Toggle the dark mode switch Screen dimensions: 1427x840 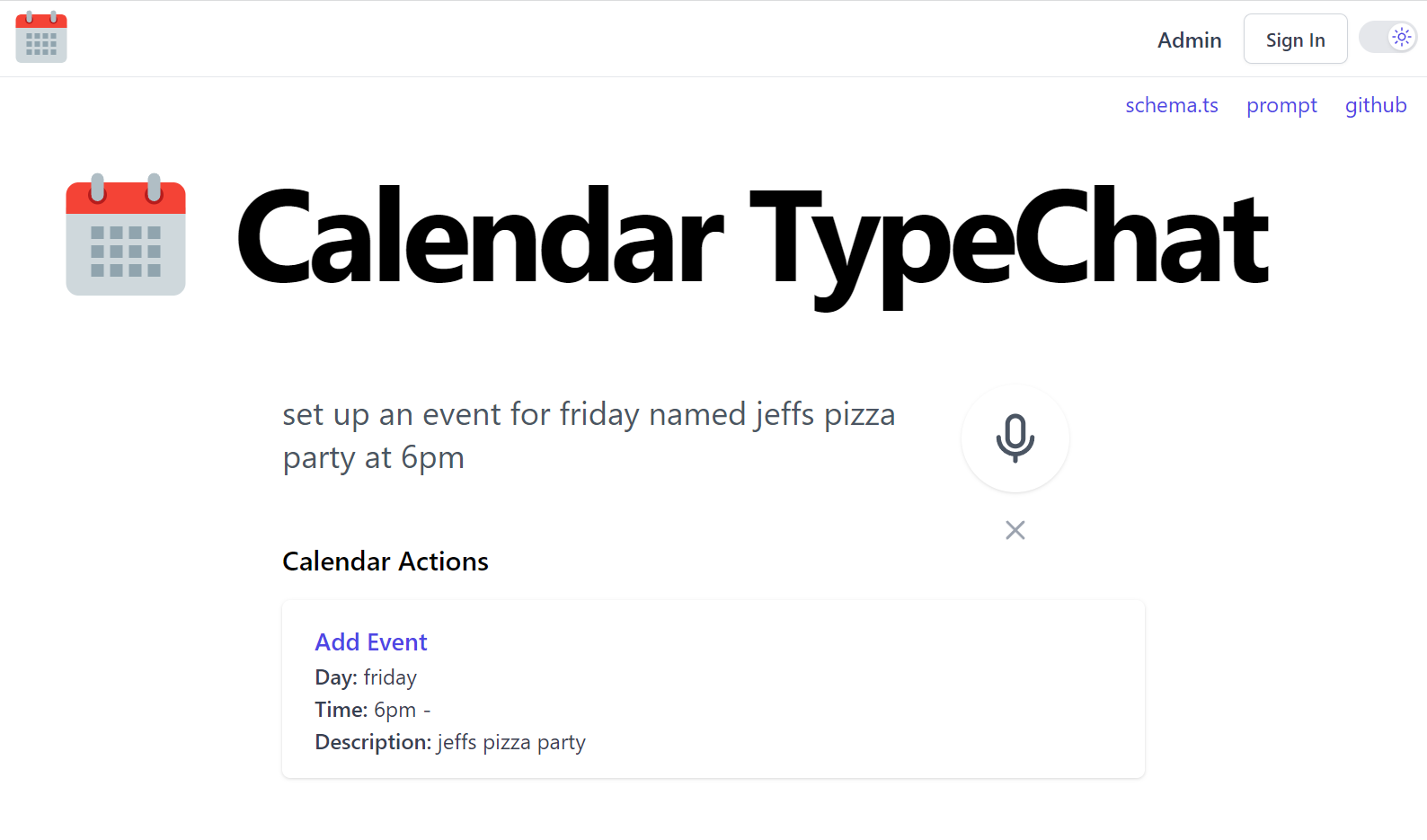point(1387,37)
